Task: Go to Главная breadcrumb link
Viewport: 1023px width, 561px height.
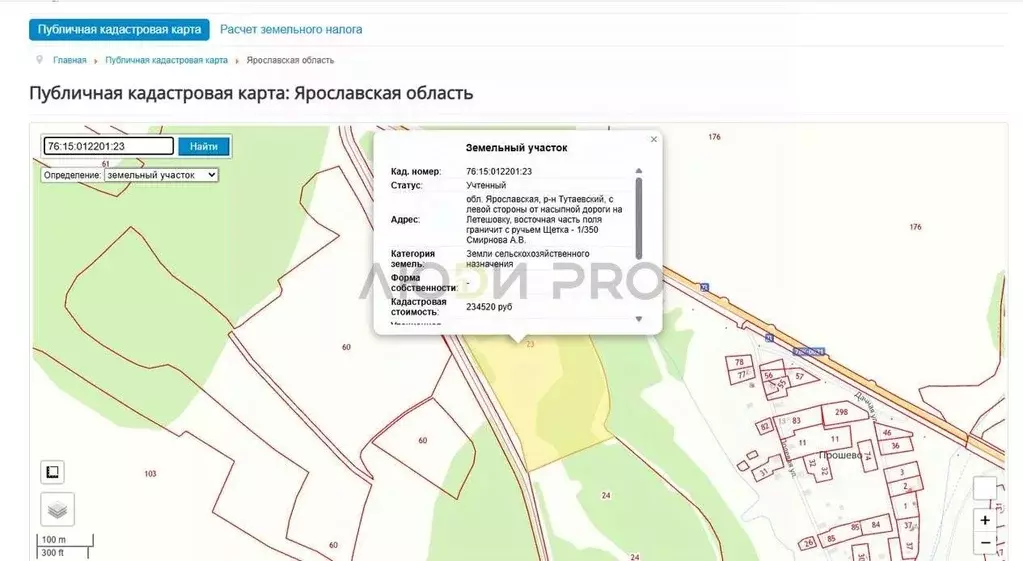Action: 70,60
